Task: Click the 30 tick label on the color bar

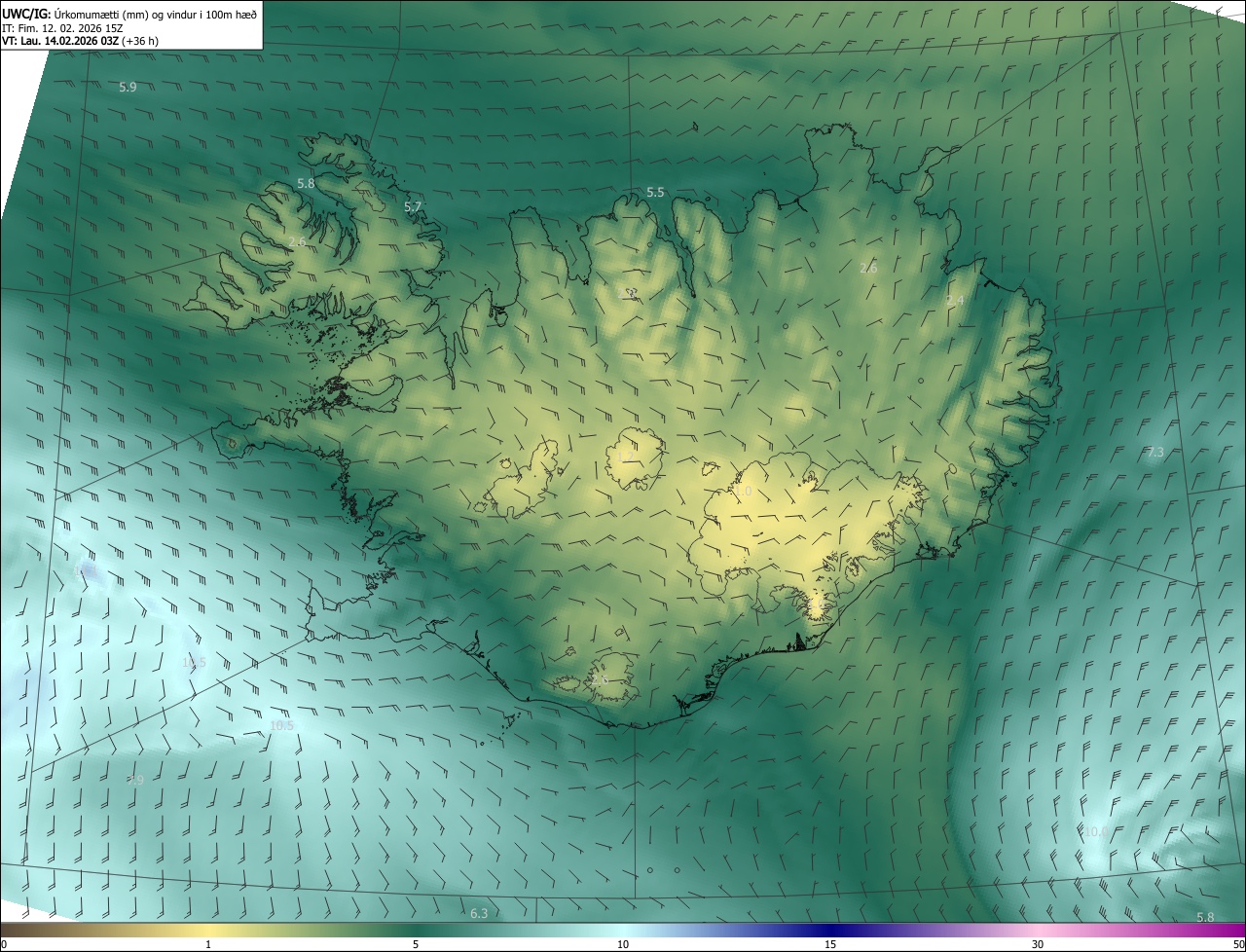Action: (x=1038, y=944)
